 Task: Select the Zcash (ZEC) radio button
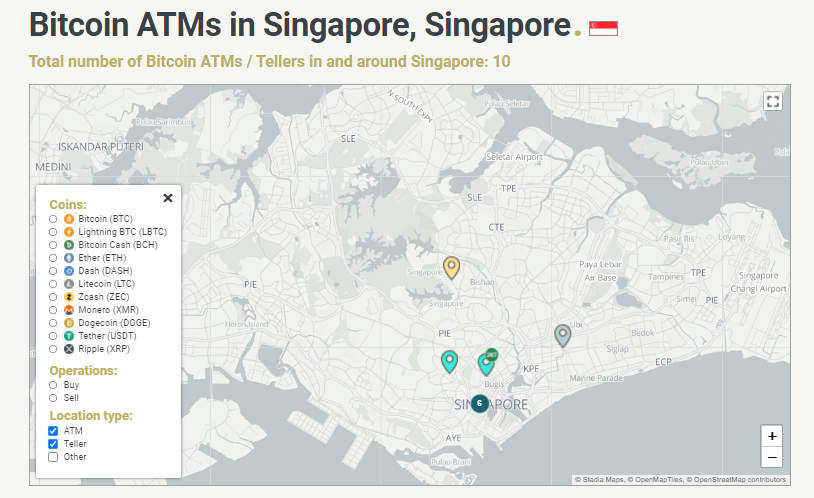click(x=53, y=297)
